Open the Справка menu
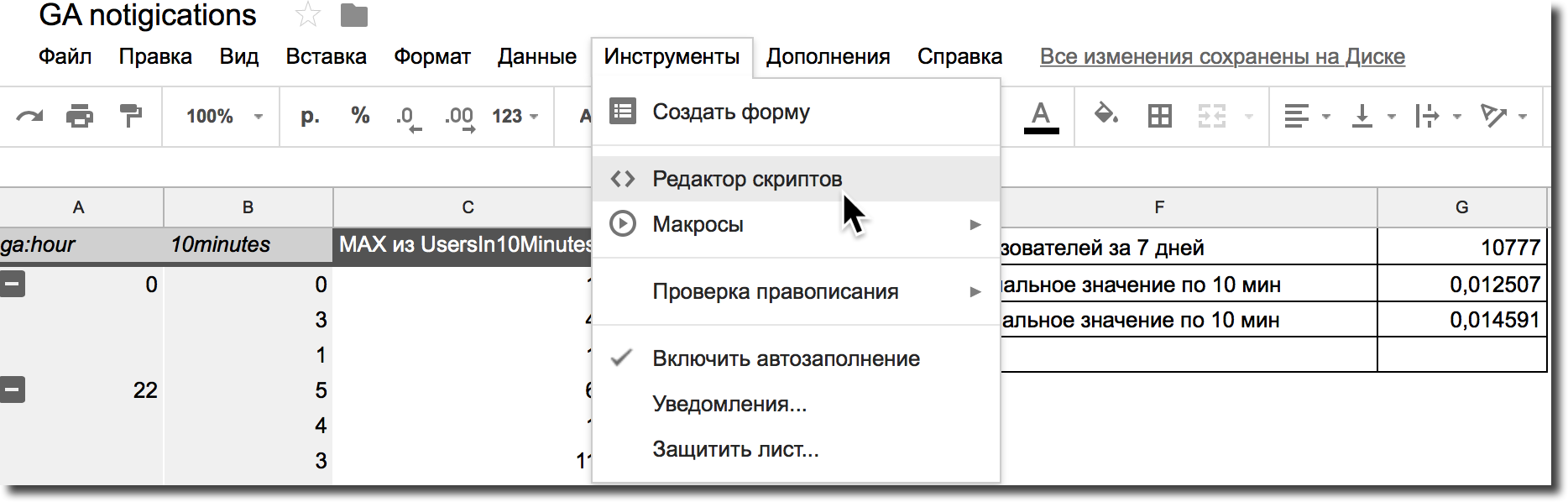The height and width of the screenshot is (502, 1568). tap(960, 56)
